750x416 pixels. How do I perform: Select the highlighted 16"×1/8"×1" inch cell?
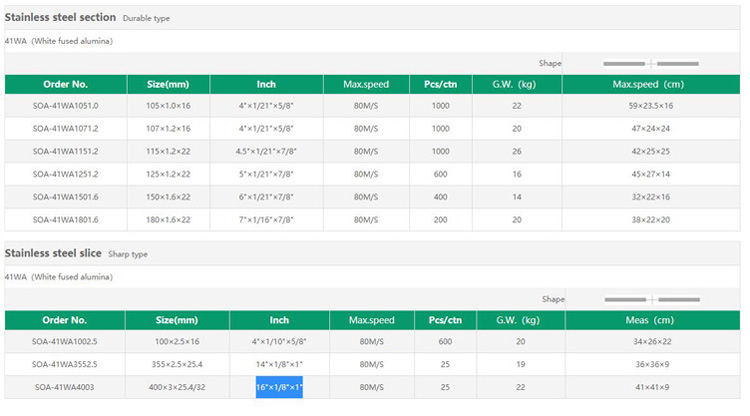(279, 387)
